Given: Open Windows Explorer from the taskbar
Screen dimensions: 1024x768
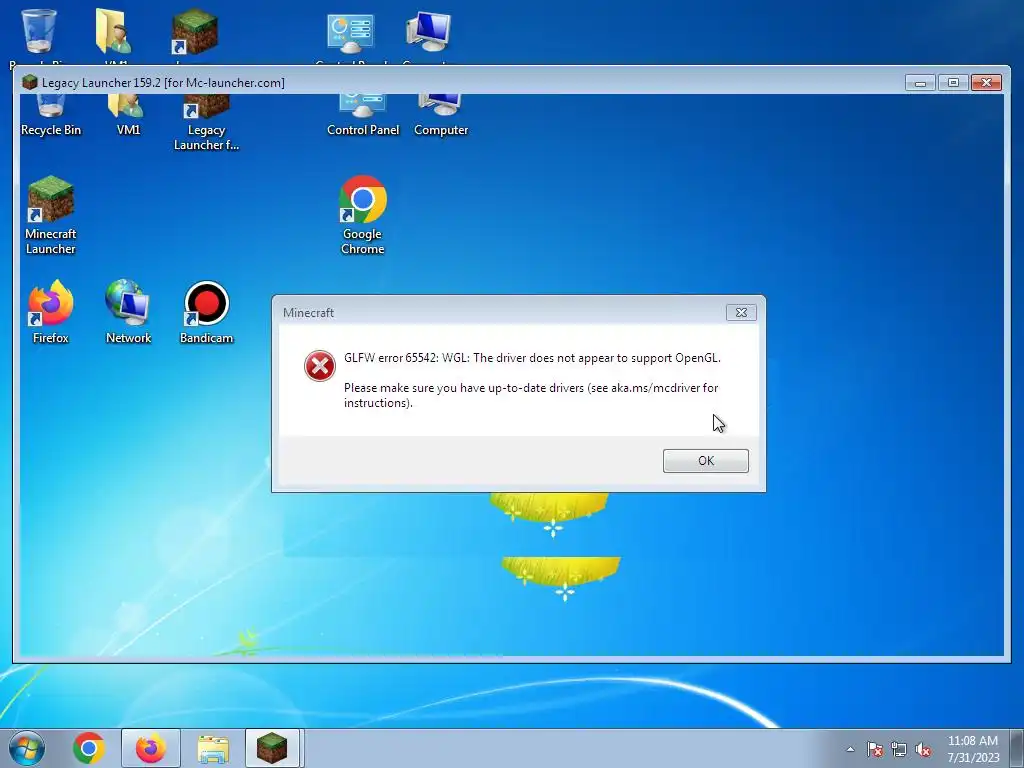Looking at the screenshot, I should [213, 749].
